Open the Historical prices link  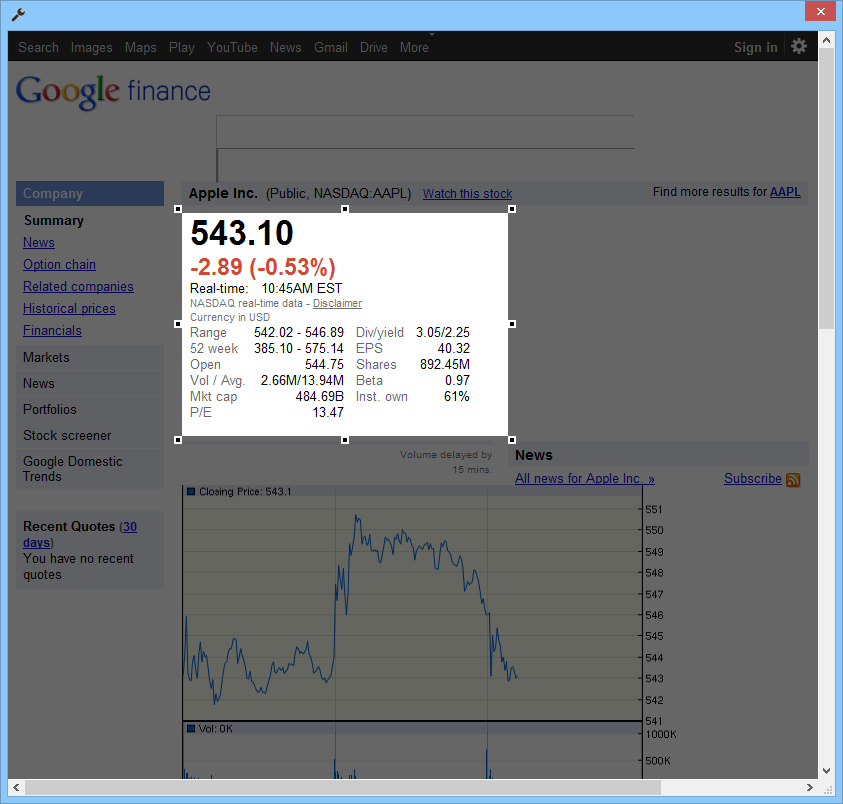[69, 309]
